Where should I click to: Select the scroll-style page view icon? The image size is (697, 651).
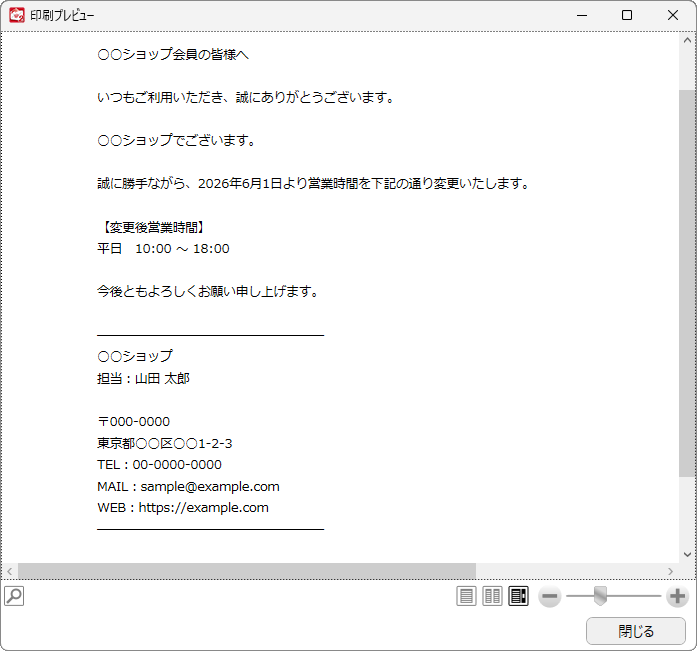click(518, 596)
